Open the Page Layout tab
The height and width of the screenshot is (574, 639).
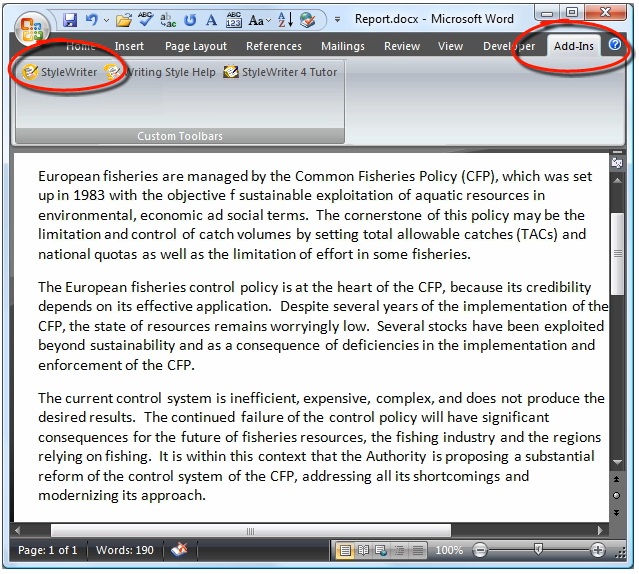click(x=196, y=46)
